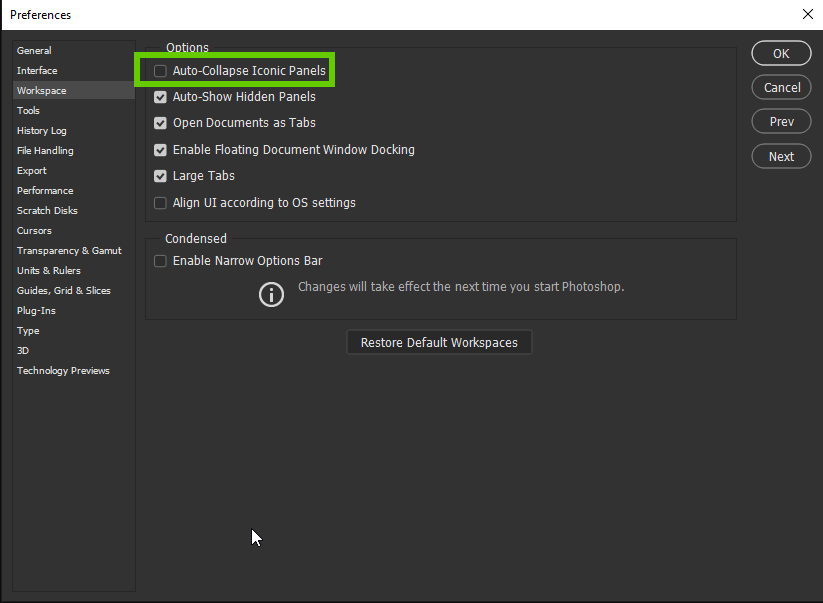Confirm changes with OK button
This screenshot has height=603, width=823.
(781, 54)
